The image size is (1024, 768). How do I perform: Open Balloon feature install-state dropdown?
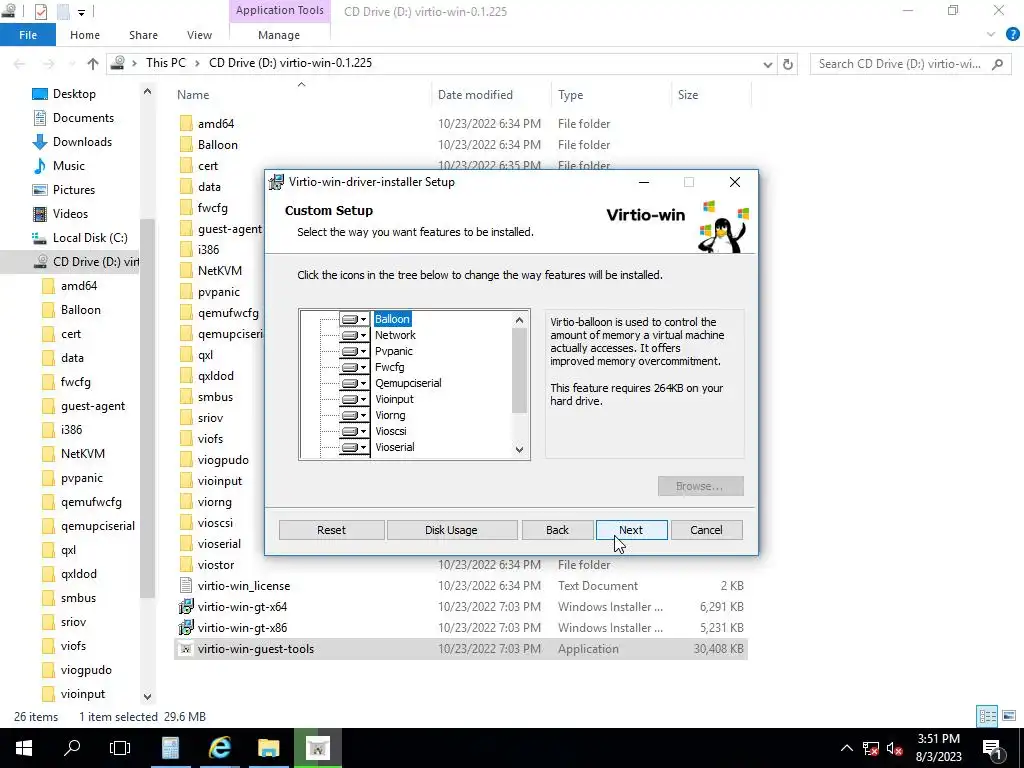pos(354,319)
